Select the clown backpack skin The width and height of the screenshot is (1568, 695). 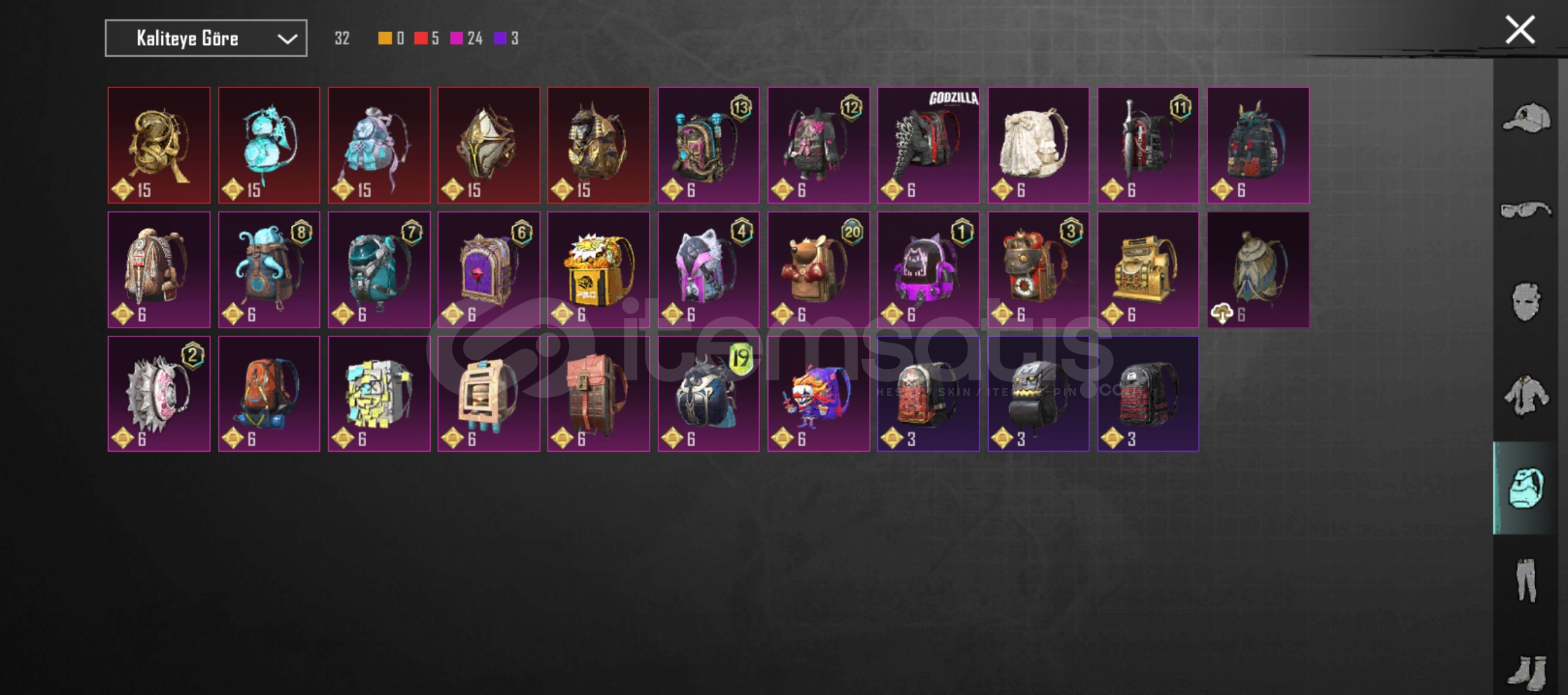point(818,394)
